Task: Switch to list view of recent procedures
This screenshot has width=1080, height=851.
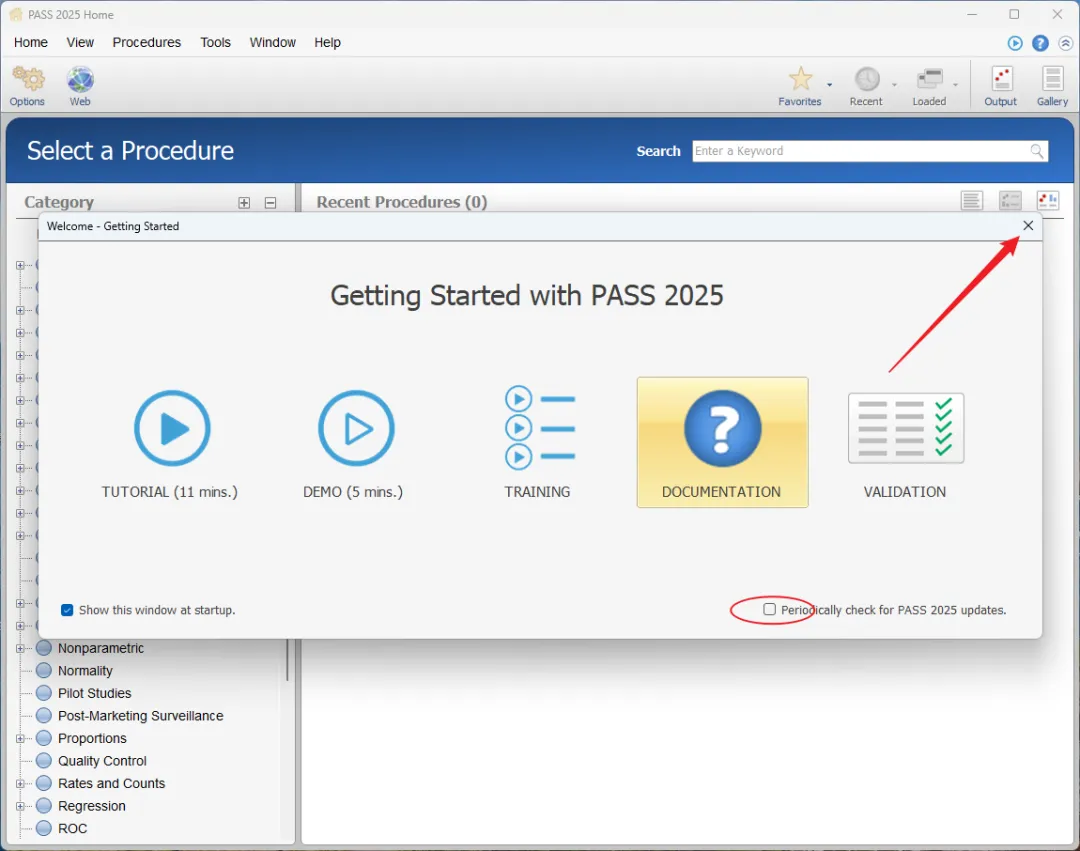Action: 972,201
